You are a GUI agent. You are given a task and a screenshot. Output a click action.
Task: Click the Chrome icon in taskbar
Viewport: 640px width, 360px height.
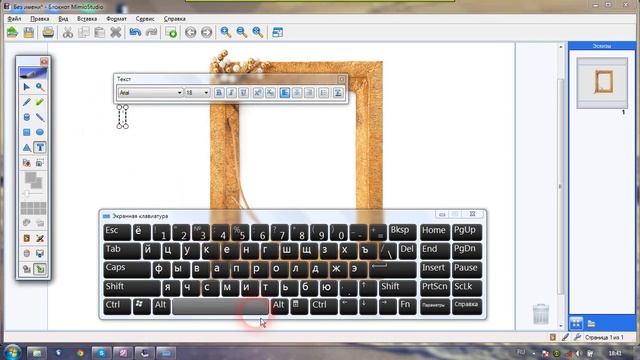coord(80,353)
